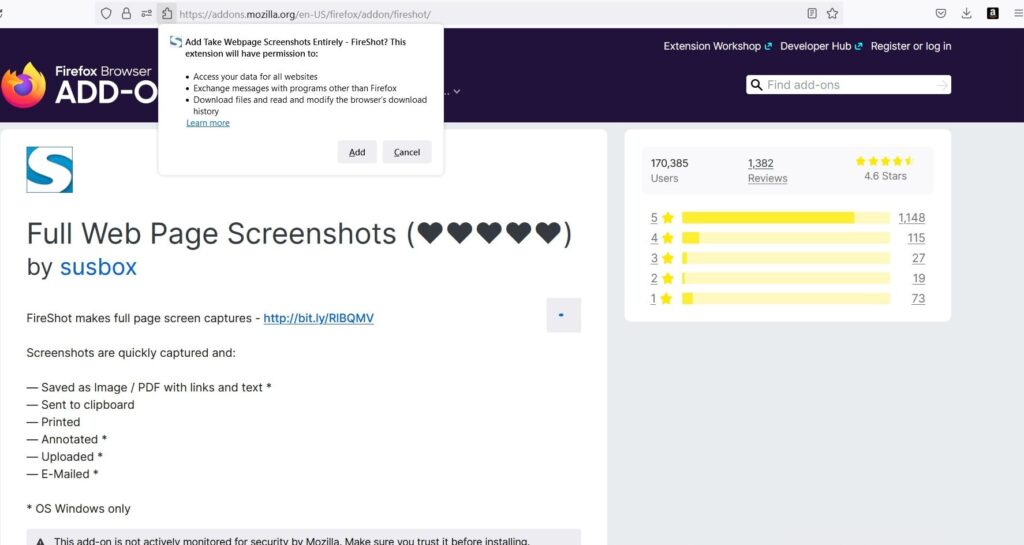
Task: Click into the Find add-ons search field
Action: [848, 85]
